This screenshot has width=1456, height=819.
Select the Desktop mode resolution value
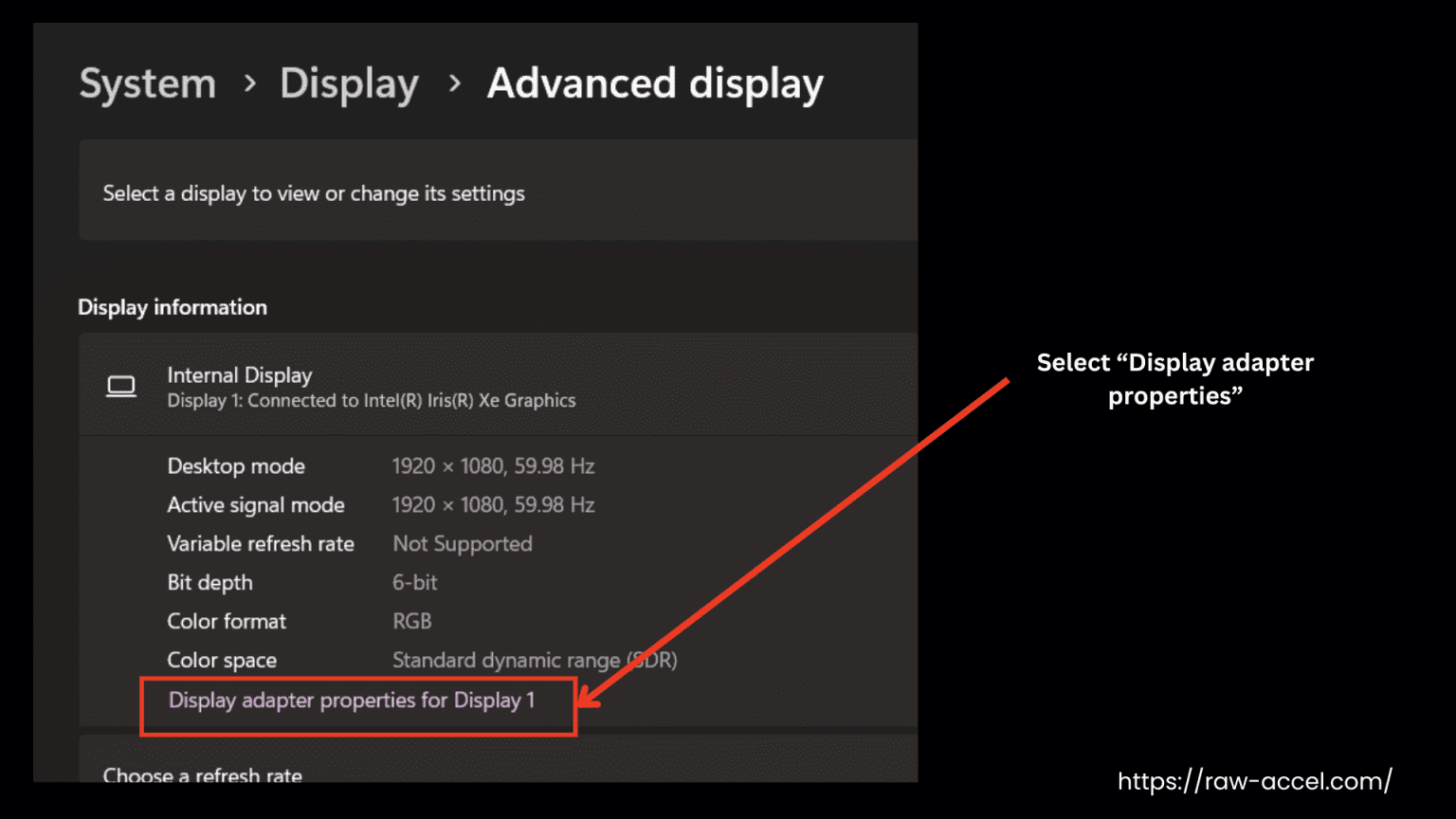click(x=493, y=465)
